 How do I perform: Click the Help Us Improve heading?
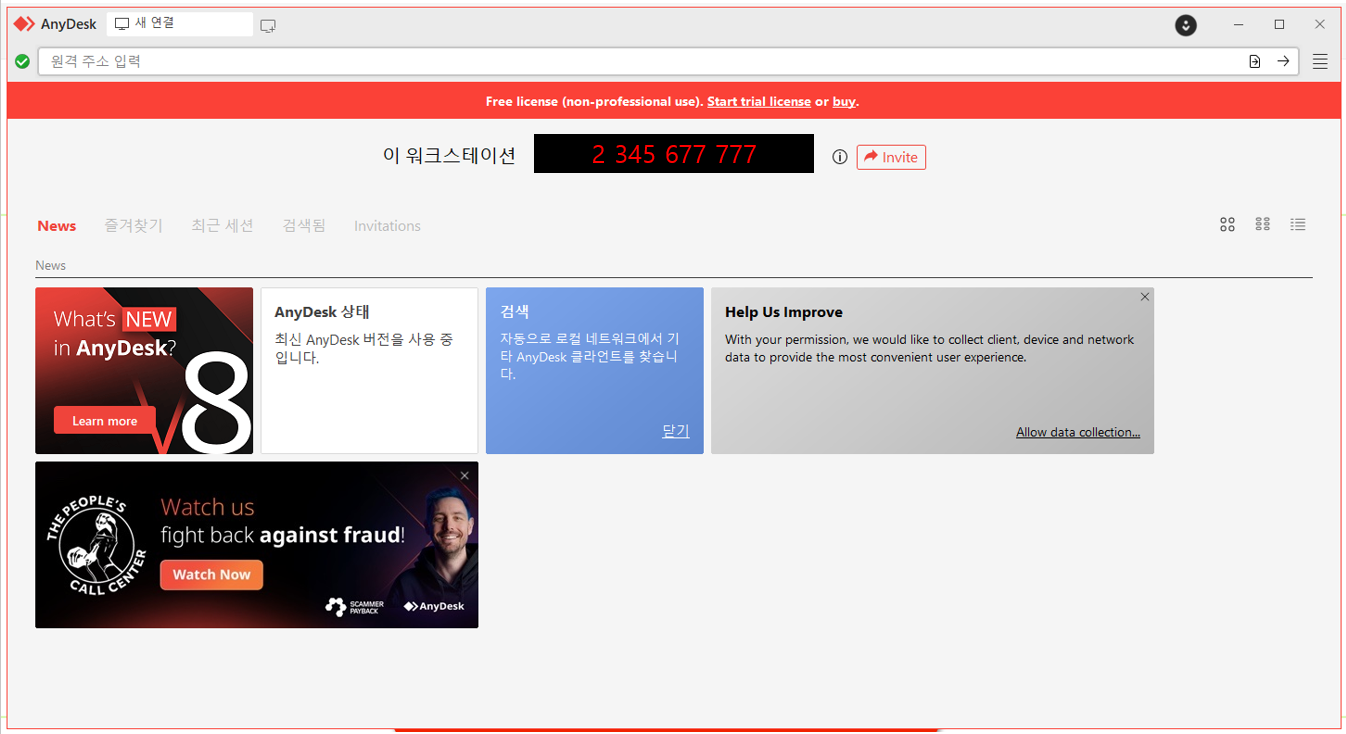(x=784, y=312)
